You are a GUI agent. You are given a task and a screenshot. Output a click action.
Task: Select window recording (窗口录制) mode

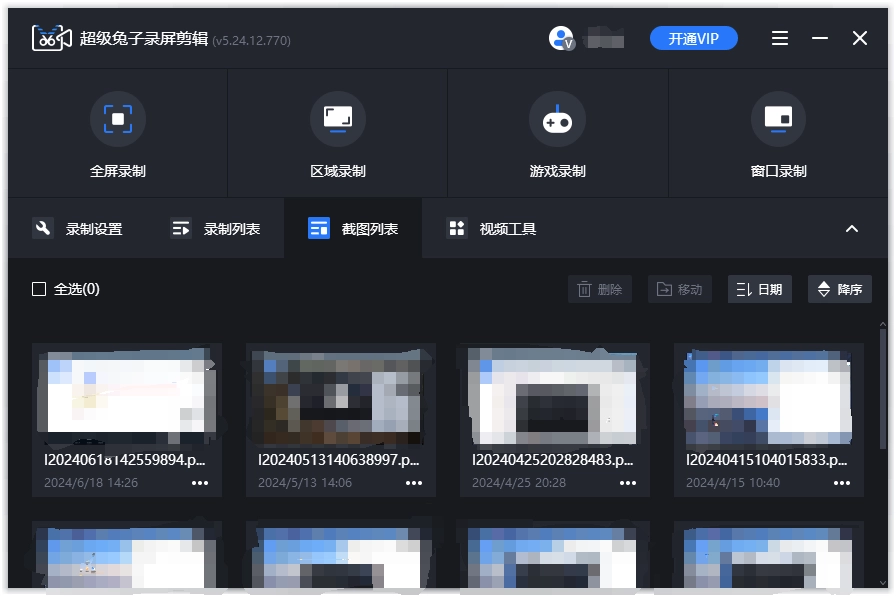point(778,120)
